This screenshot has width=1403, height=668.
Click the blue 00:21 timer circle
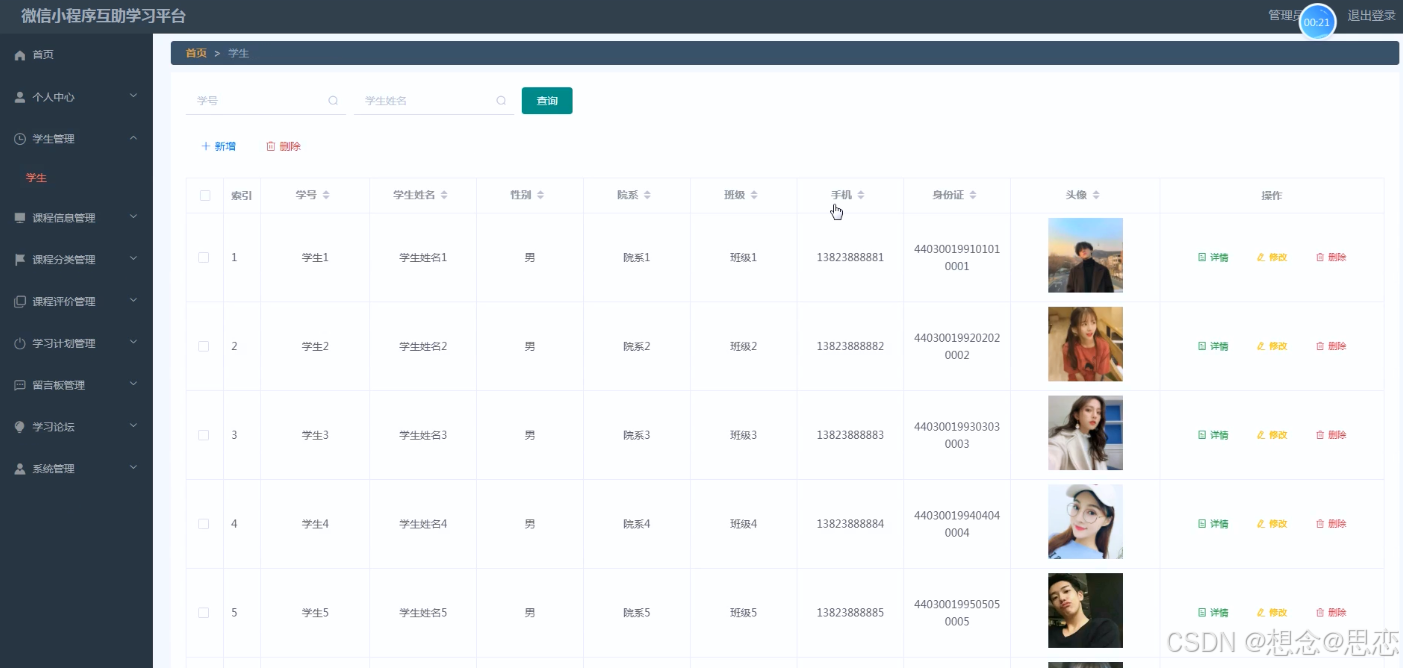coord(1317,22)
